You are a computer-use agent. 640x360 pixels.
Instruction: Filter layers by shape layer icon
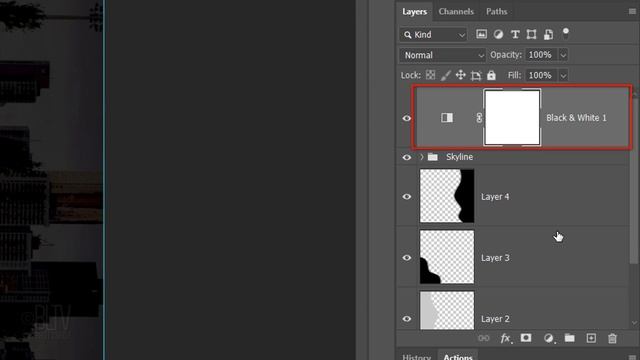[531, 34]
